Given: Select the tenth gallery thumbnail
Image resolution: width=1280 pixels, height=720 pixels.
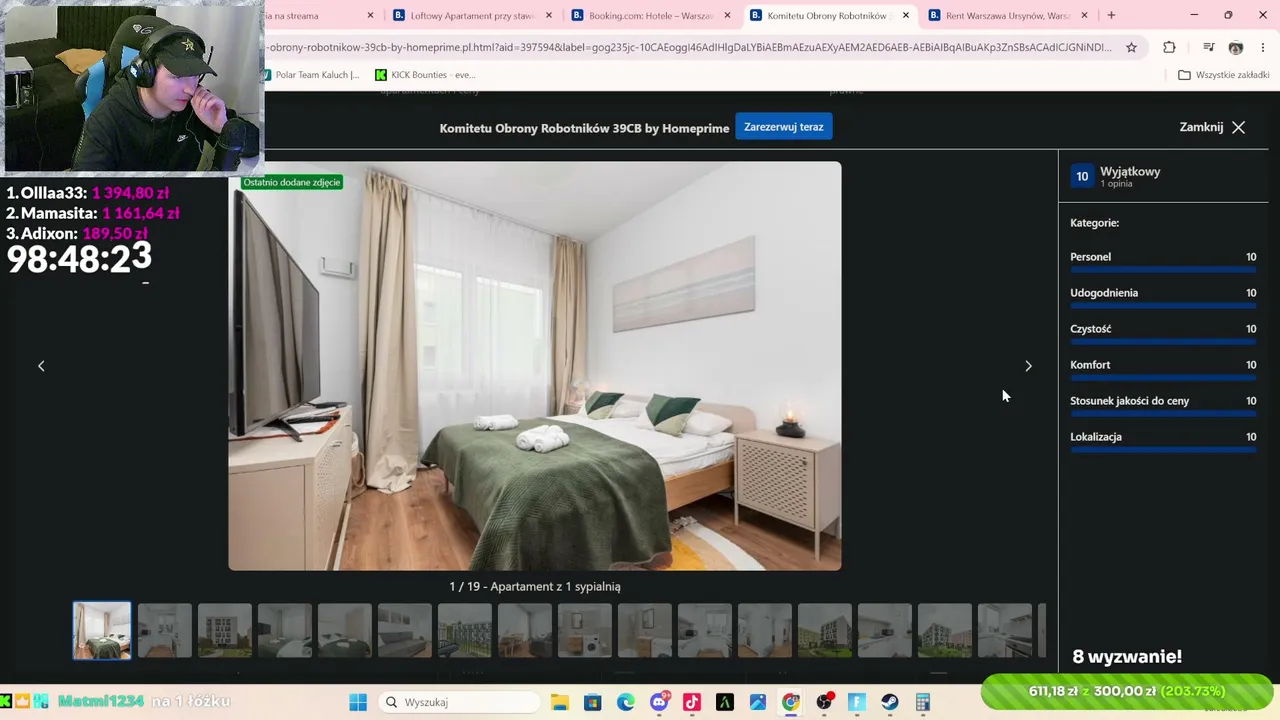Looking at the screenshot, I should [x=644, y=630].
